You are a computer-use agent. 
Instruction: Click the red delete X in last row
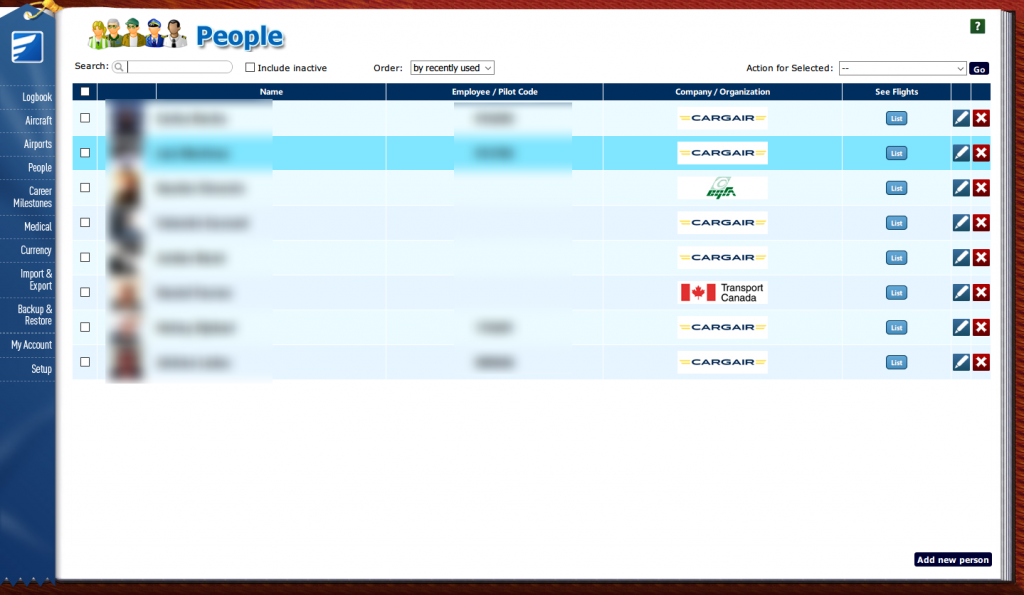pyautogui.click(x=981, y=362)
